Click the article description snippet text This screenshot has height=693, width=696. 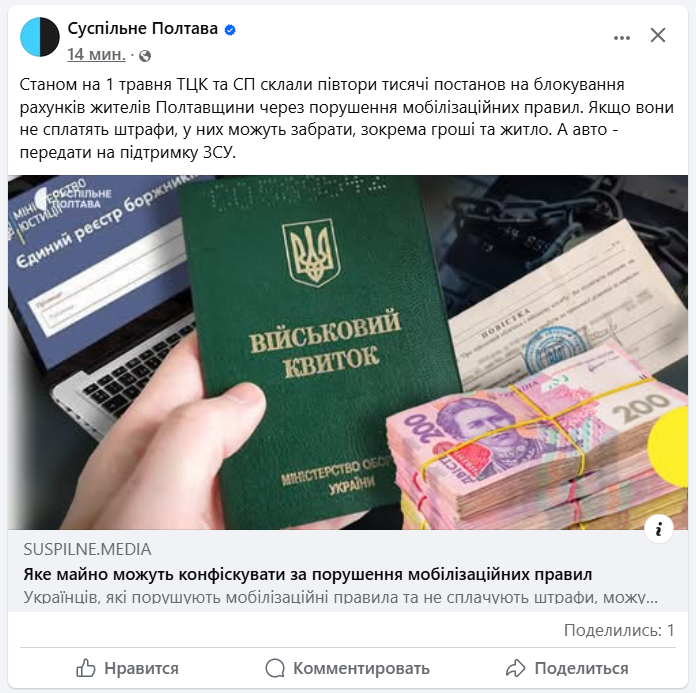(x=340, y=598)
